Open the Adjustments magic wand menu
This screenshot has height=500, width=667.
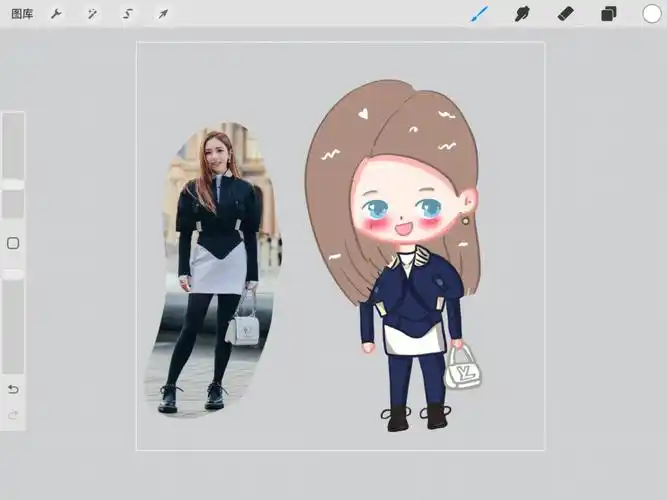(x=92, y=14)
